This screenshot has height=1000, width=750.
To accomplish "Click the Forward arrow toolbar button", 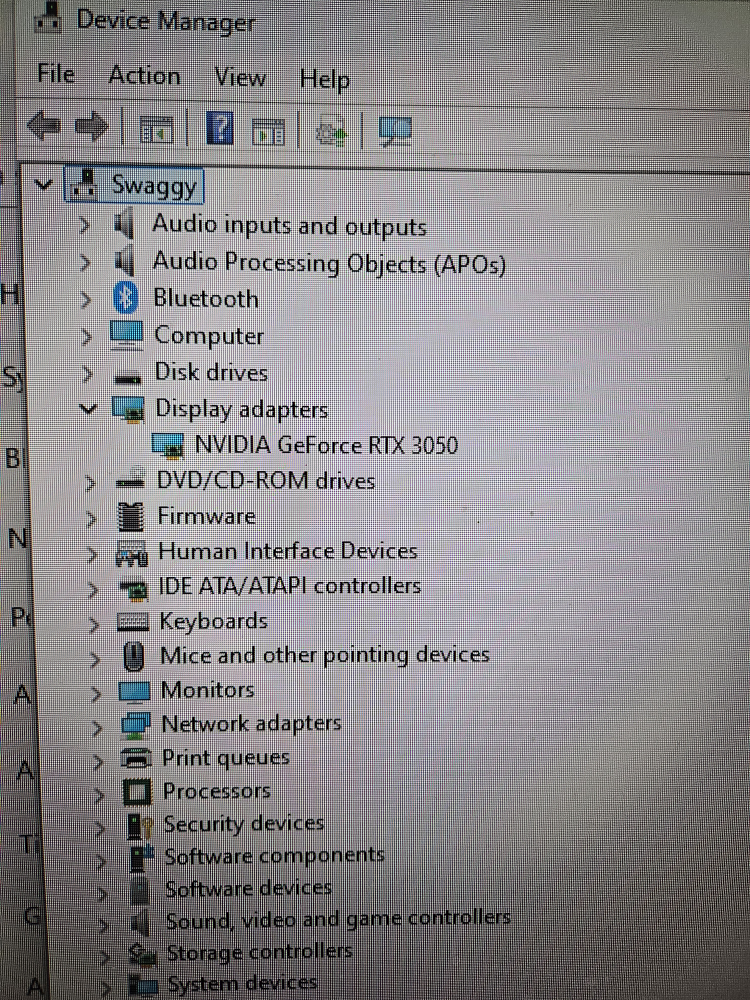I will click(92, 127).
